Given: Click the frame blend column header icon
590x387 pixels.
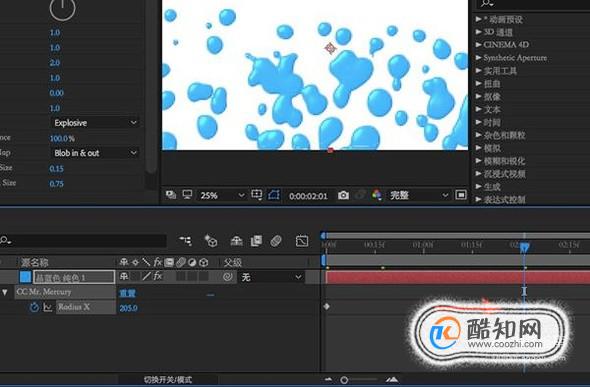Looking at the screenshot, I should [x=169, y=262].
